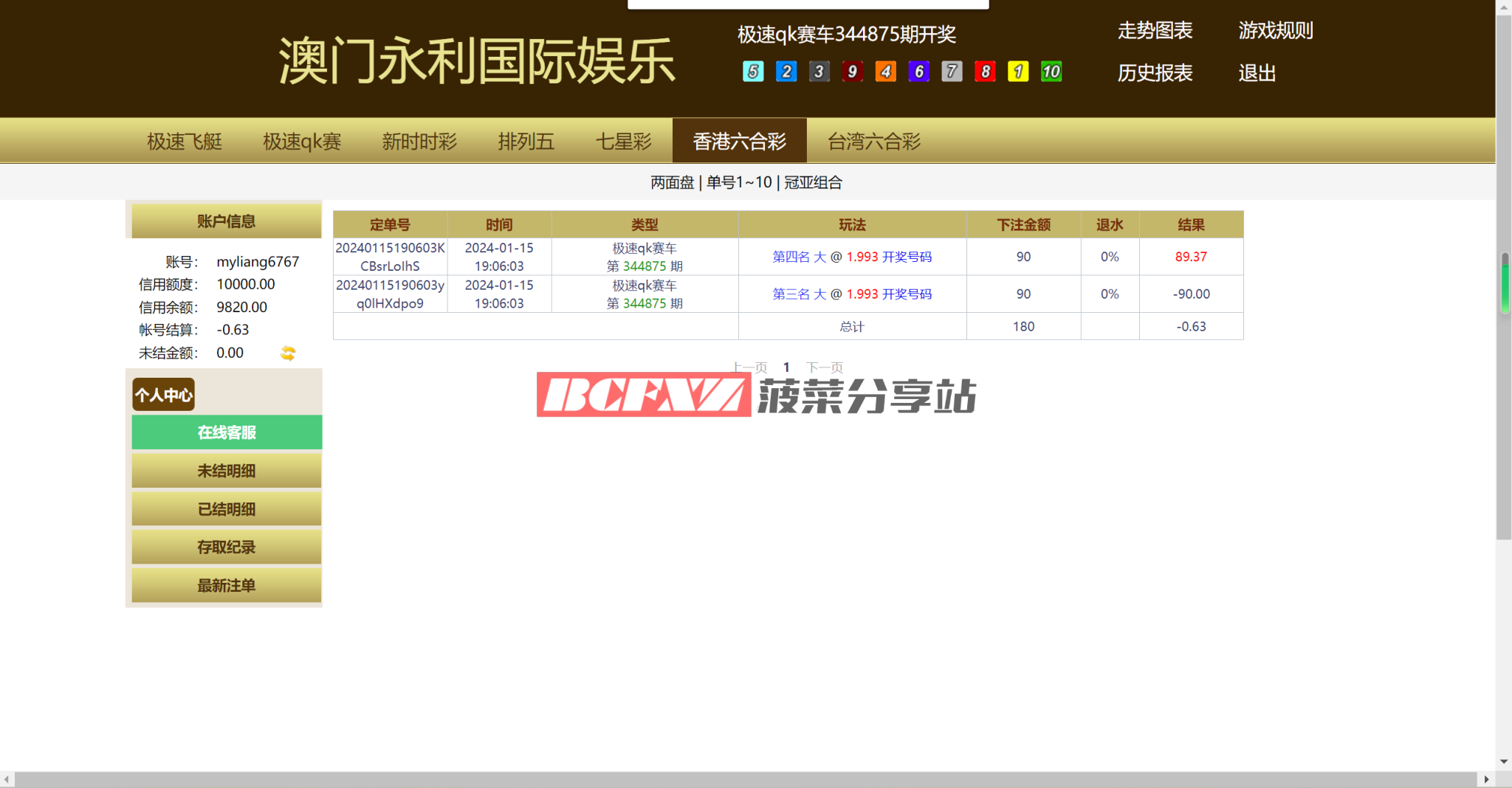The width and height of the screenshot is (1512, 788).
Task: Click the red number 8 ball
Action: click(985, 72)
